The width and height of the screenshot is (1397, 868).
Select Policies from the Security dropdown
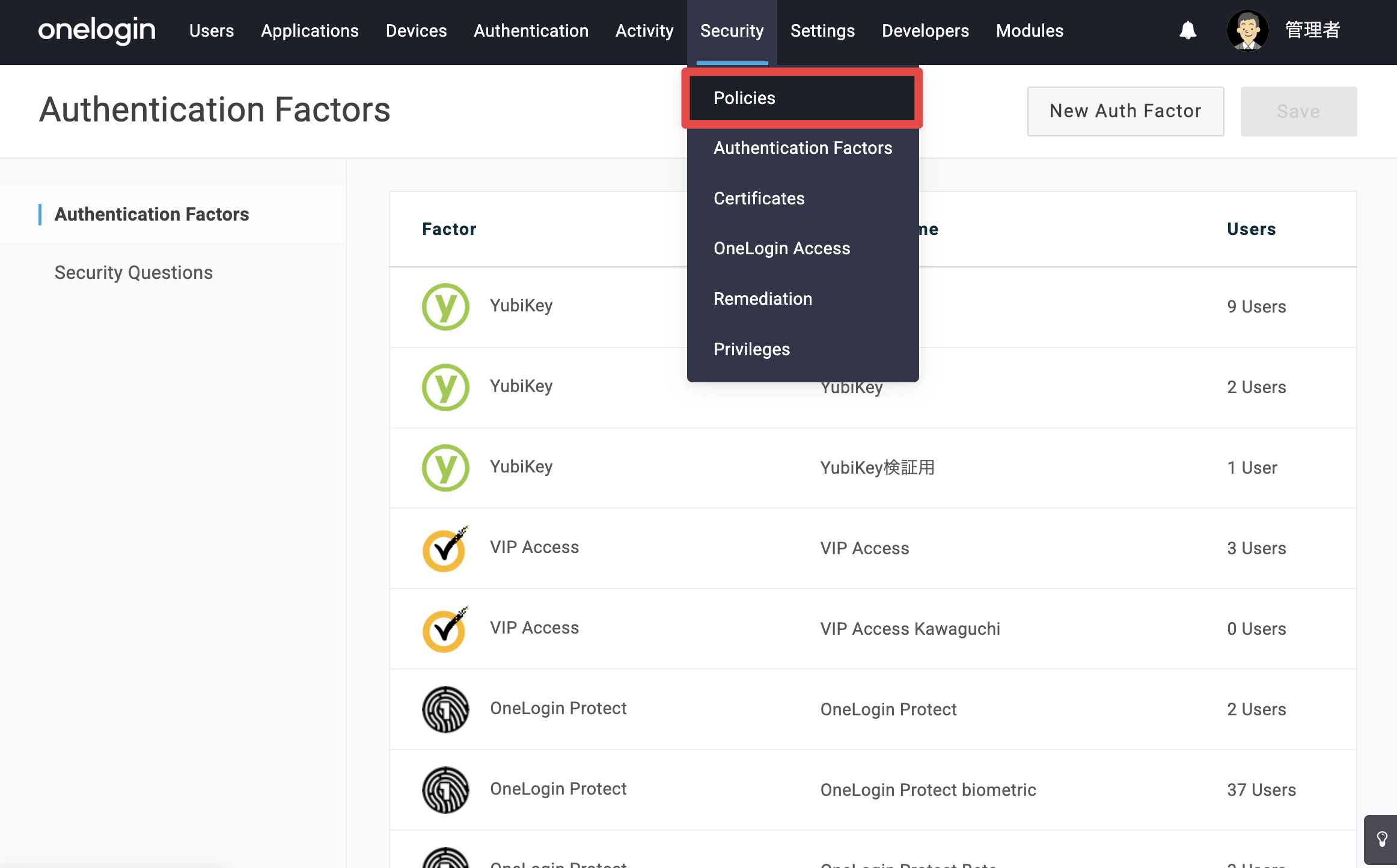(802, 98)
